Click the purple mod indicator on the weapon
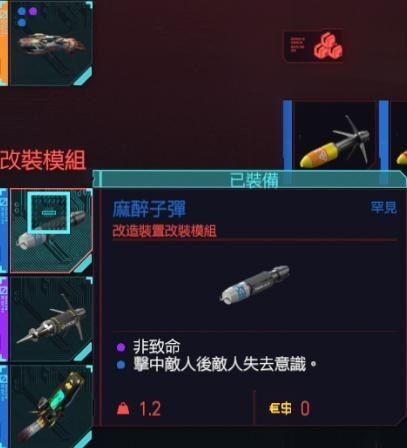The height and width of the screenshot is (448, 407). point(33,12)
